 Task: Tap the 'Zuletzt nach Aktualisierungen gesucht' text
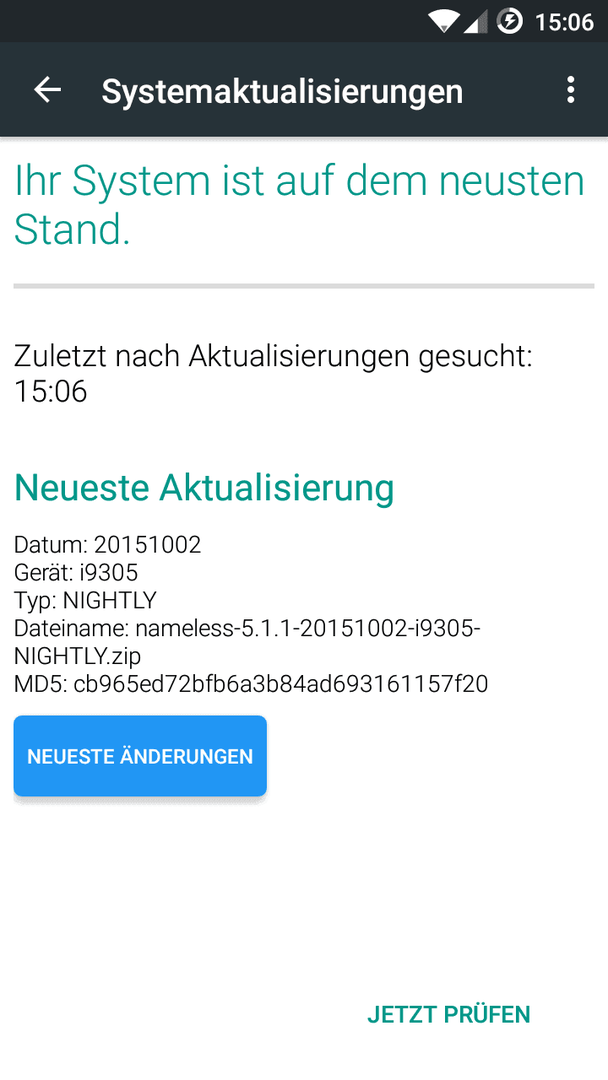(x=273, y=357)
